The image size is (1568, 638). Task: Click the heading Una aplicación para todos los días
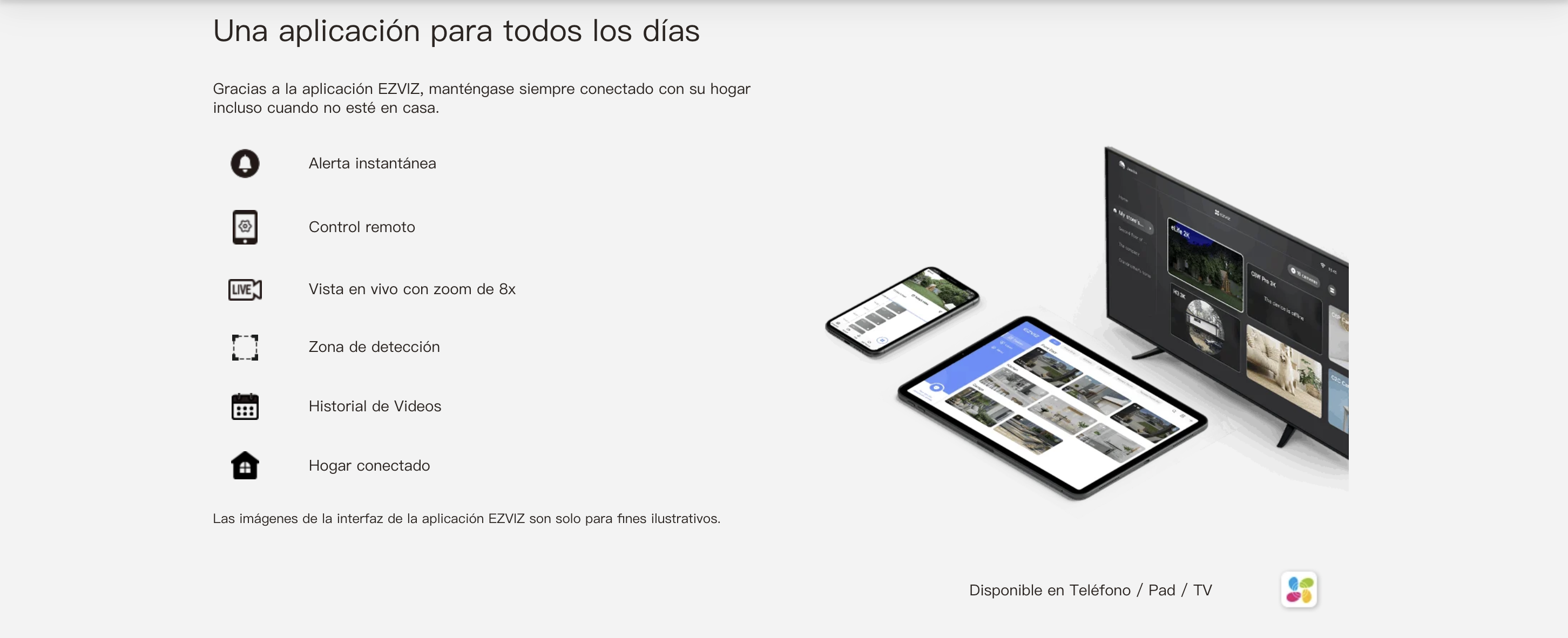[x=456, y=30]
